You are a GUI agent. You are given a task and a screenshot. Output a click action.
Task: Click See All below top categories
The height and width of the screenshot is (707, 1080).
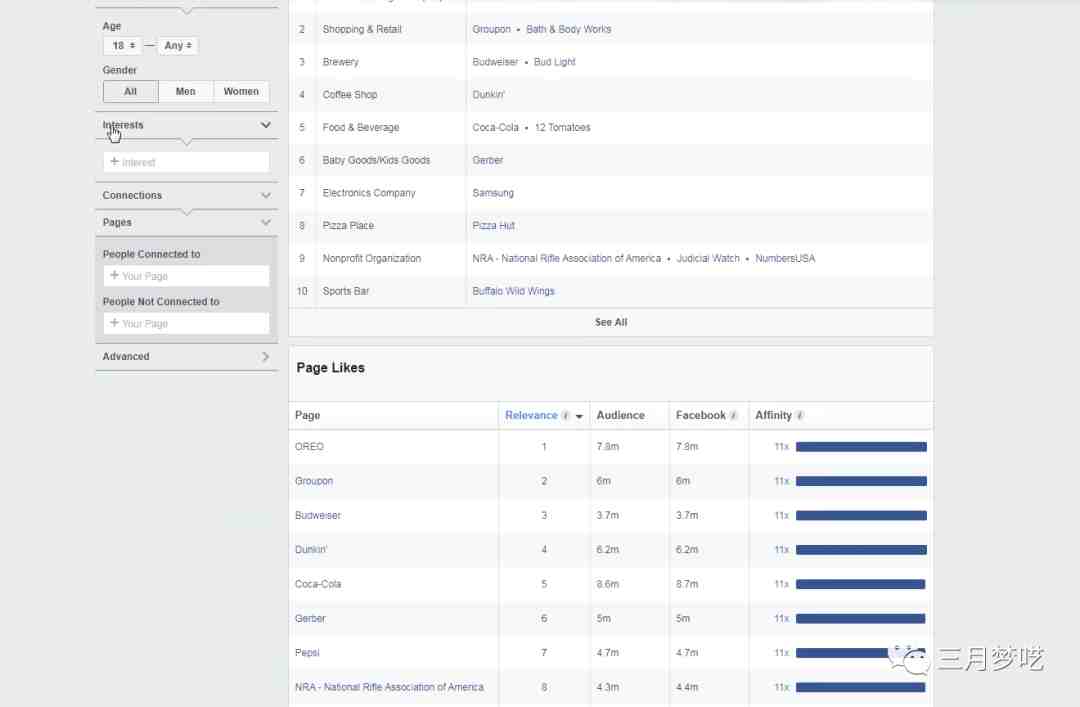tap(611, 322)
